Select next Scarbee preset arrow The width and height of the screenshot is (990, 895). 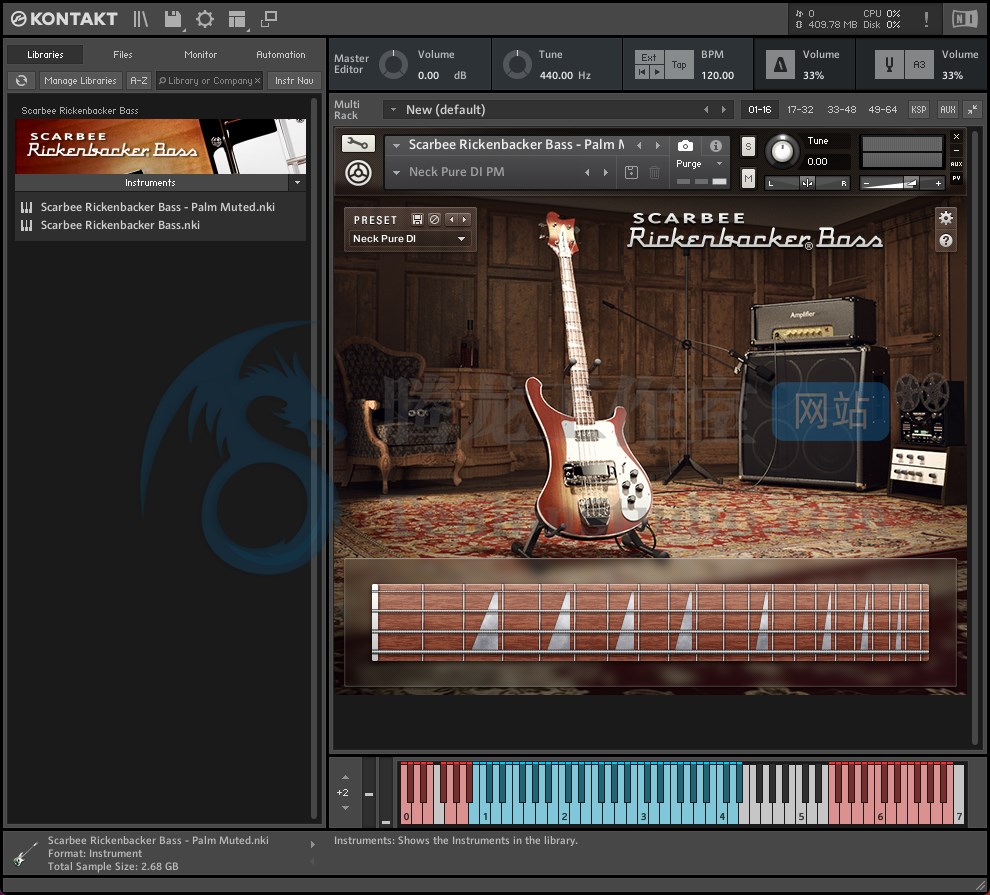[x=465, y=219]
